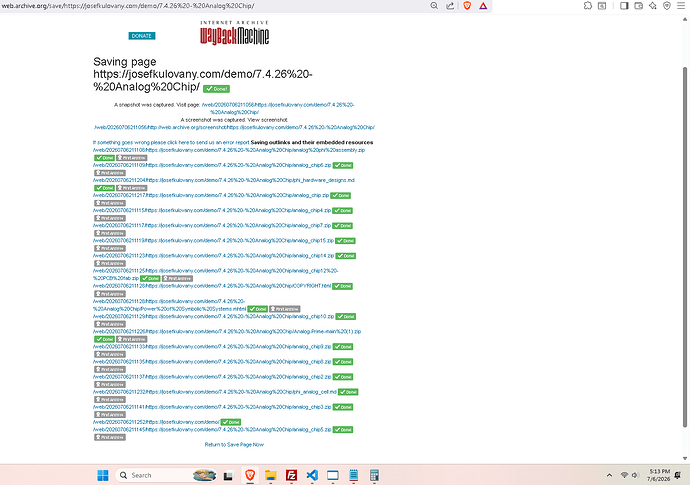
Task: Open Brave Rewards triangle icon
Action: [x=483, y=6]
